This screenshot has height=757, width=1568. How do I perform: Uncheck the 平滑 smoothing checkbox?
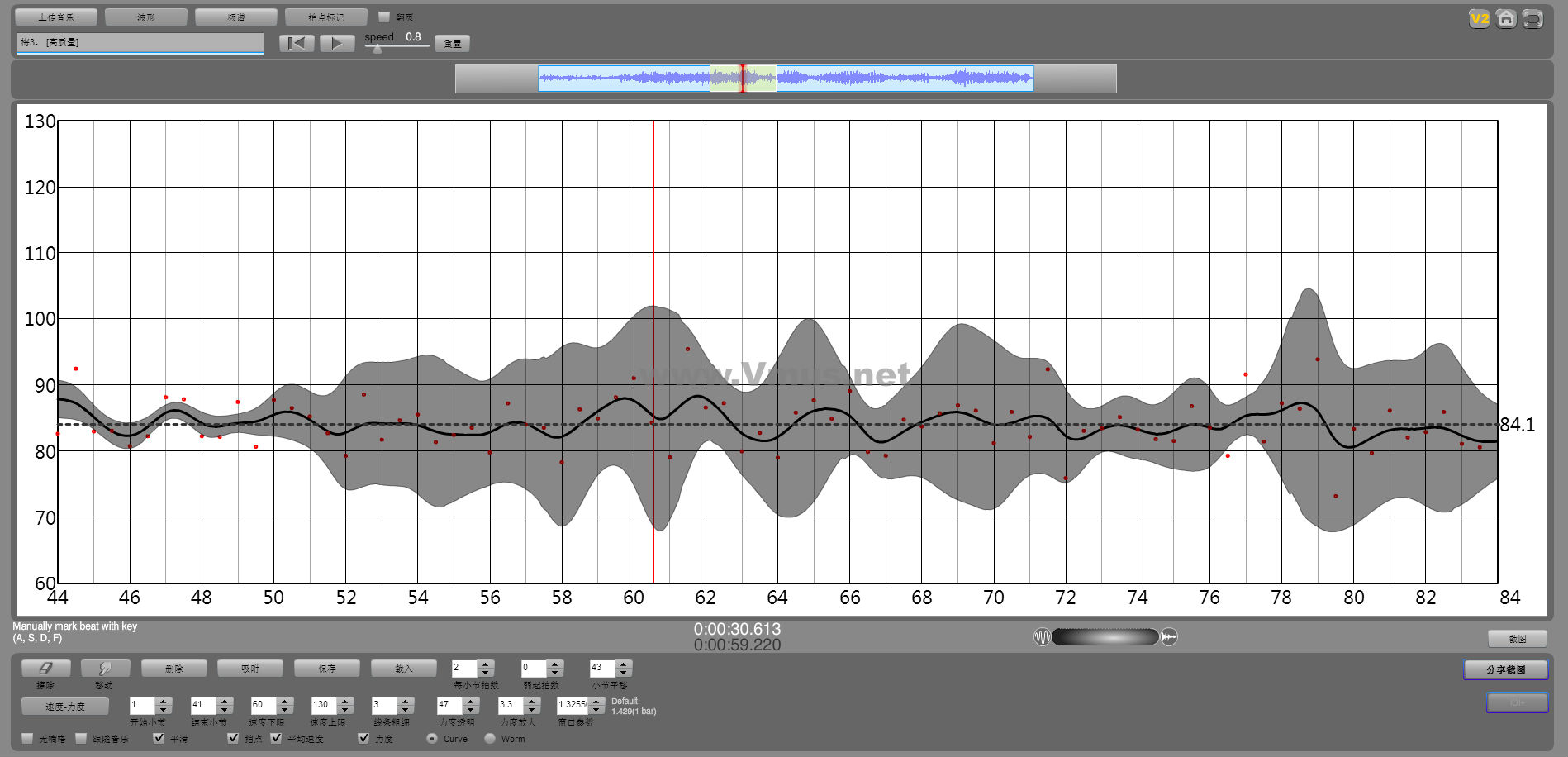coord(159,738)
